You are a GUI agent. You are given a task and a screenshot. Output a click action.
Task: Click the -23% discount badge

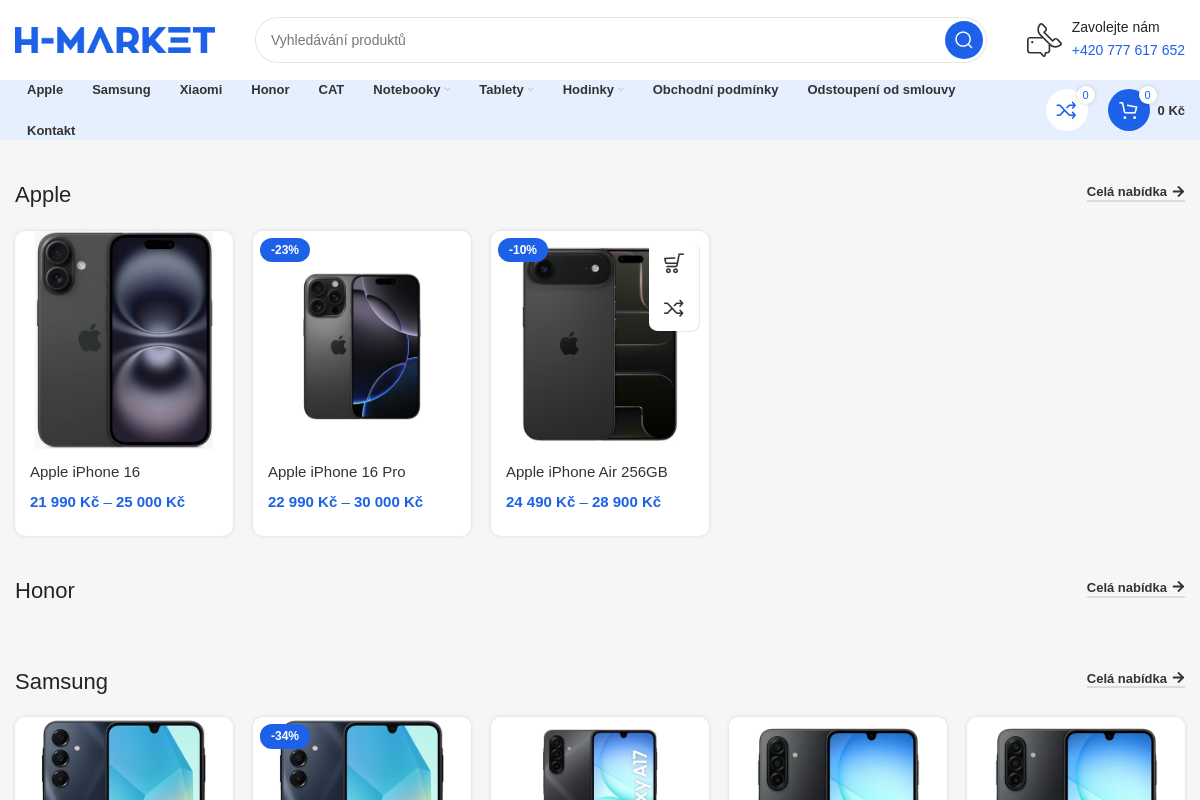(x=285, y=250)
